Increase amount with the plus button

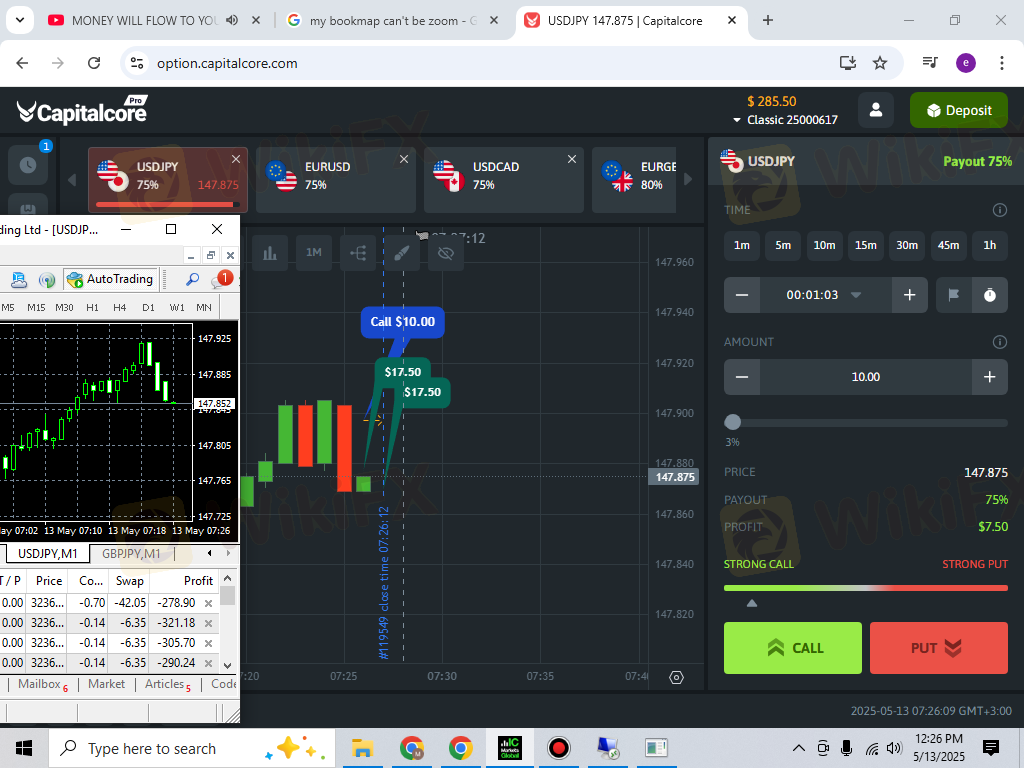pos(989,377)
